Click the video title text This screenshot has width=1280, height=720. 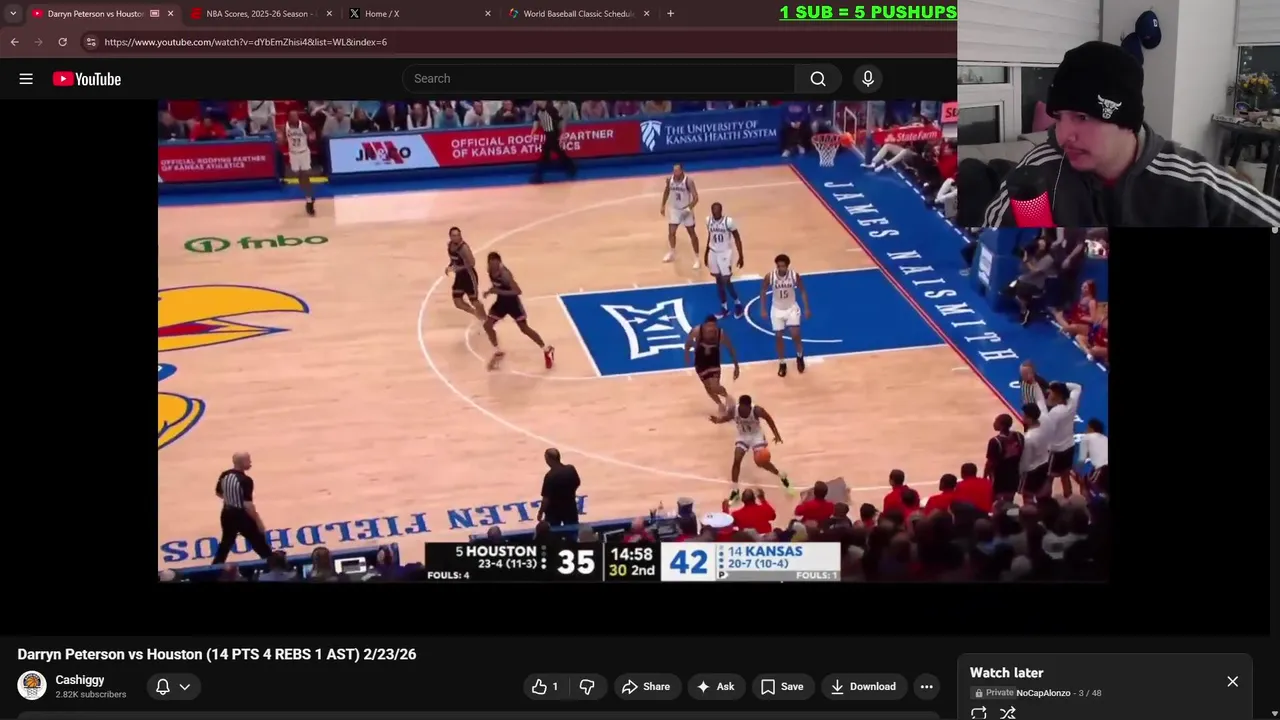click(x=217, y=654)
